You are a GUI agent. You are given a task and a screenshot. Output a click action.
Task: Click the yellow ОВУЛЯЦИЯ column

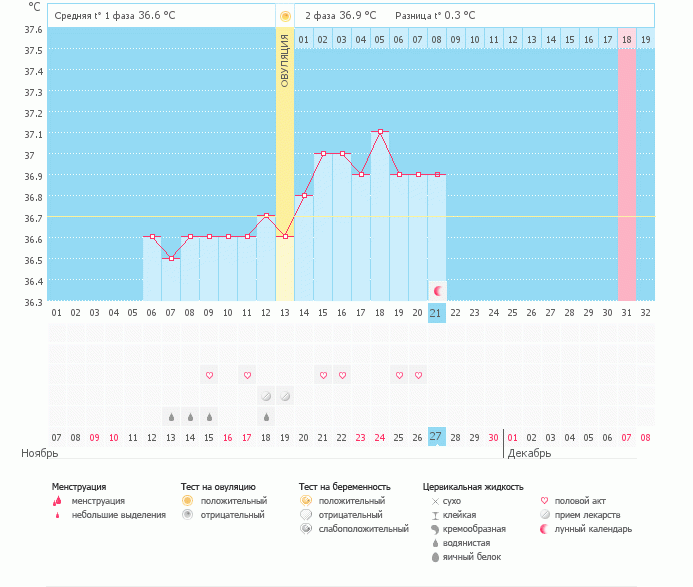point(285,164)
